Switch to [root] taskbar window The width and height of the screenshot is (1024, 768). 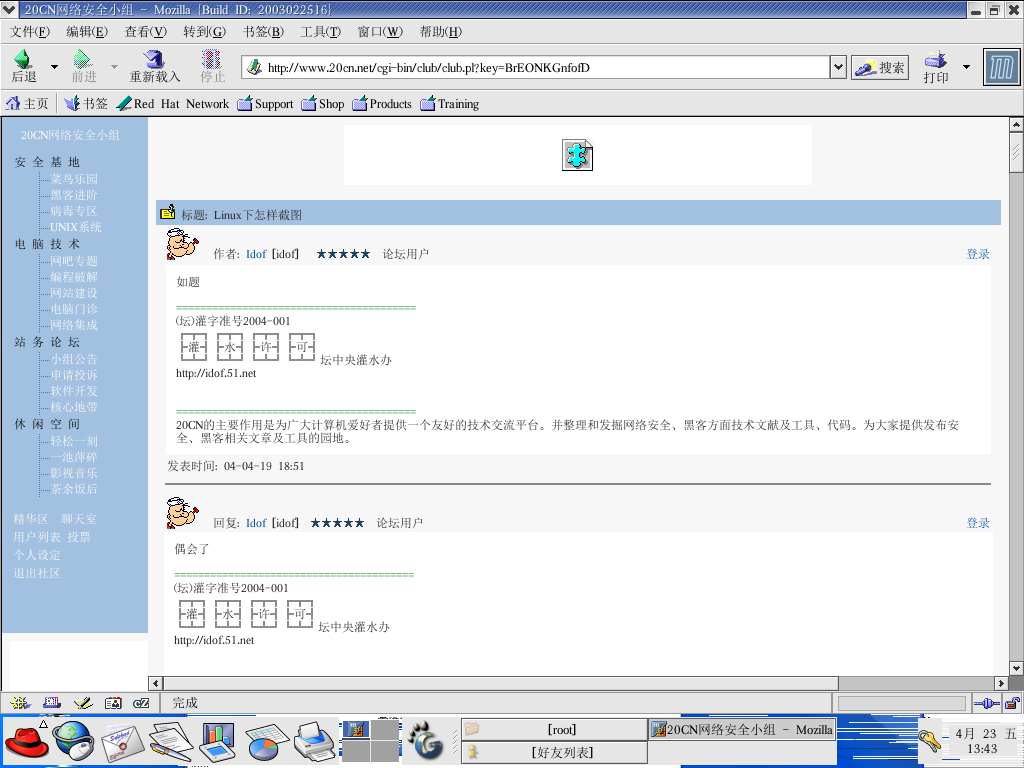(x=554, y=729)
